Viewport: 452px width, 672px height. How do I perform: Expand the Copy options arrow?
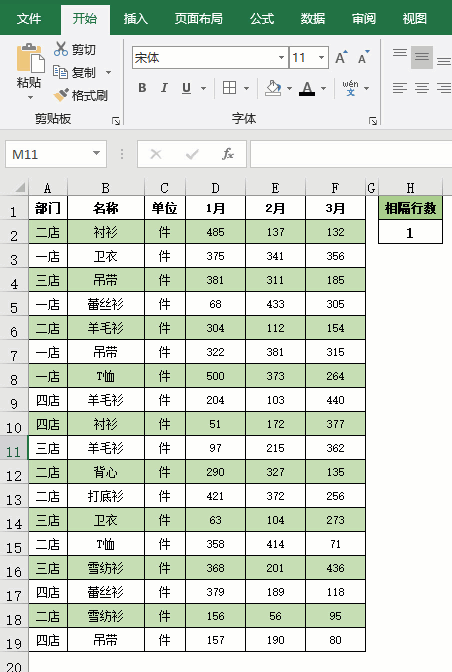(108, 72)
